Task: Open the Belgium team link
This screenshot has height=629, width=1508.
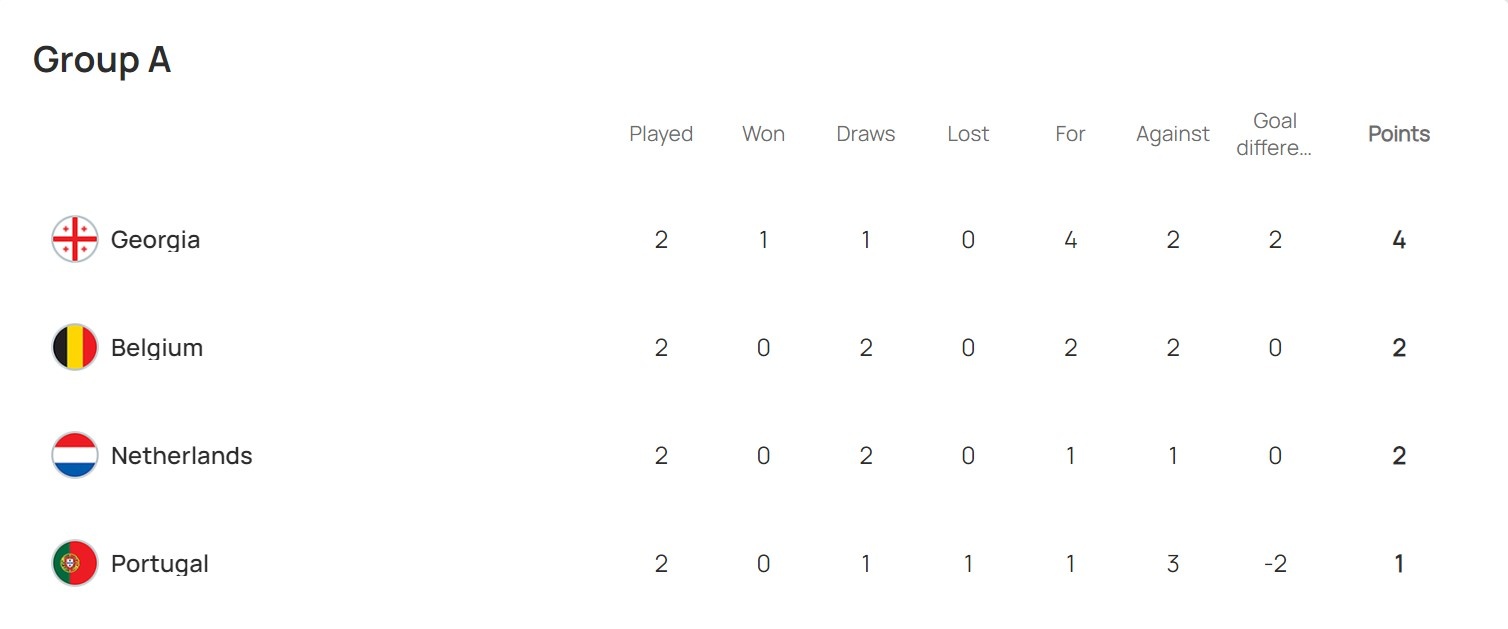Action: [157, 348]
